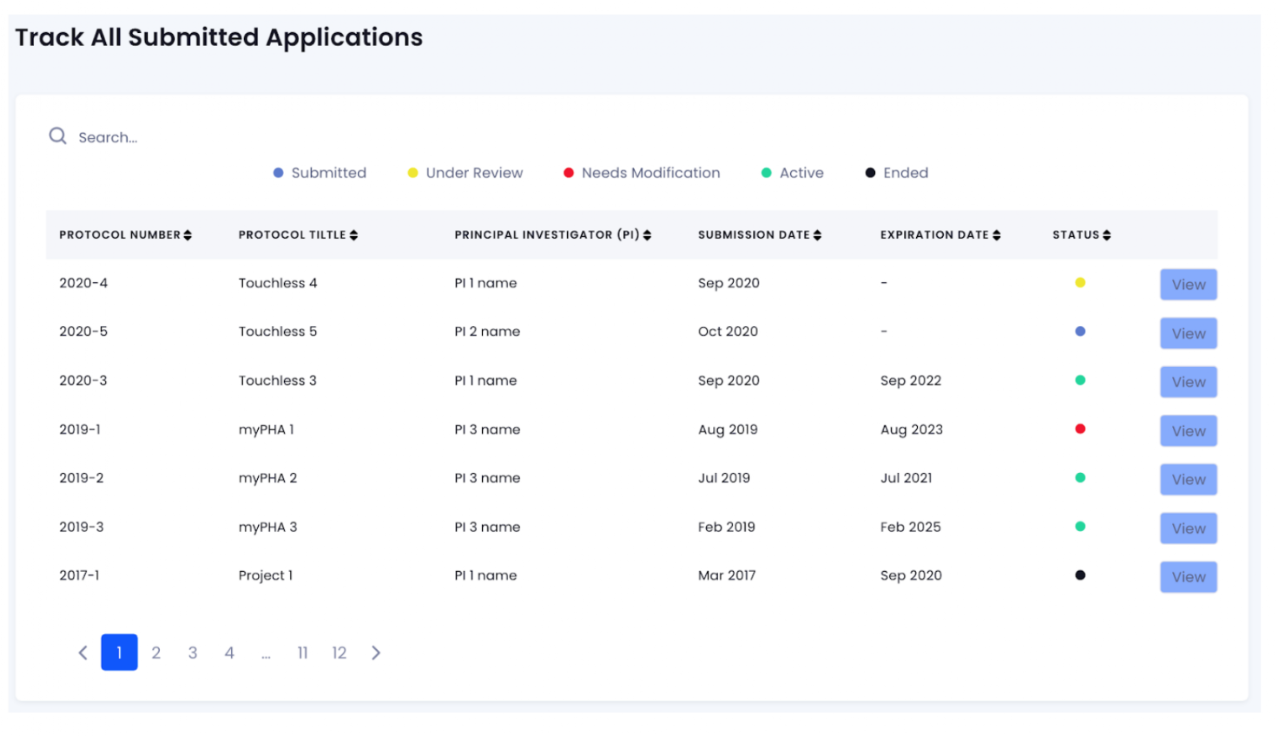This screenshot has width=1280, height=736.
Task: Go to page 2
Action: (156, 653)
